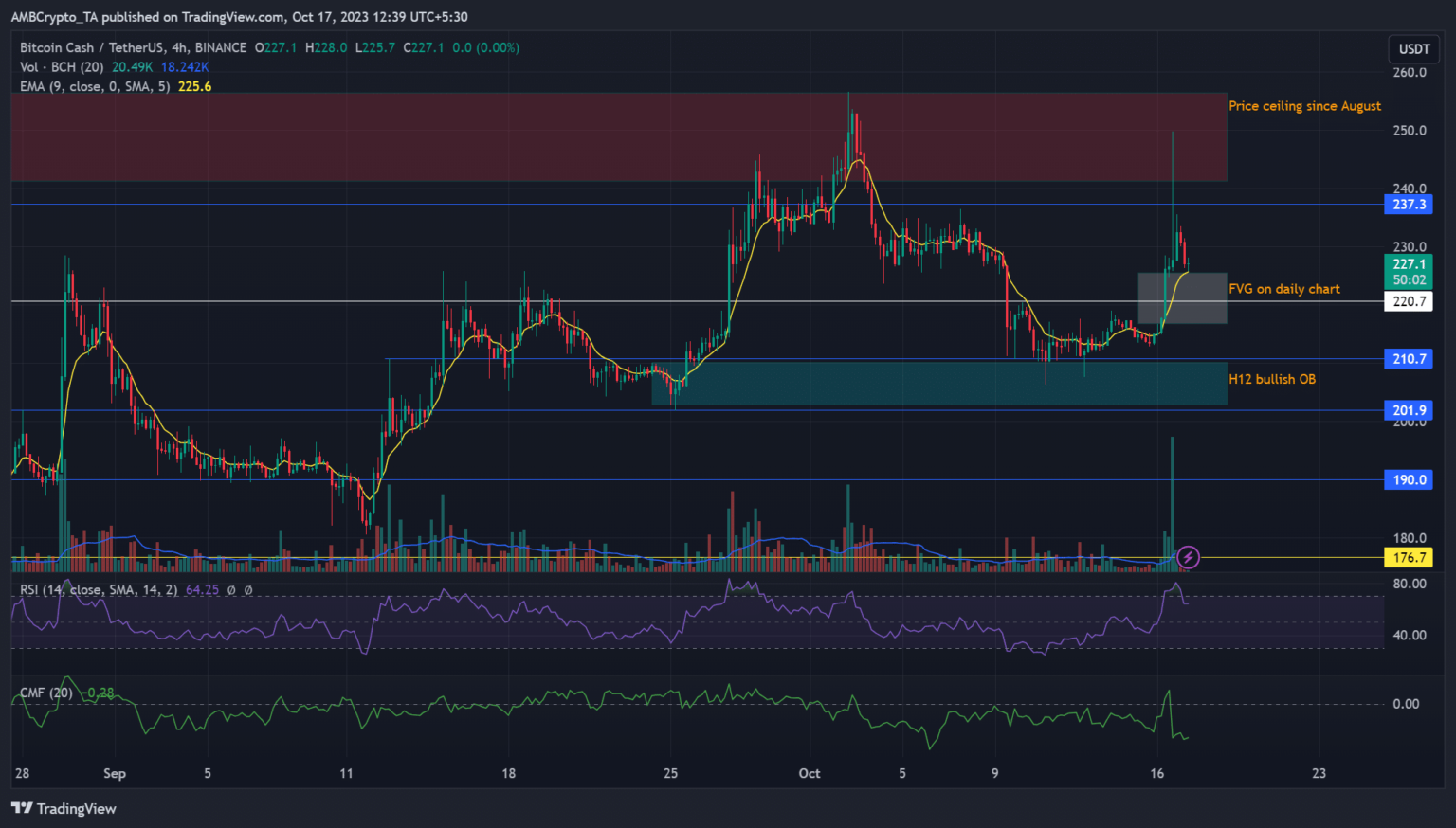Select the yellow 176.7 price tag

(1409, 558)
